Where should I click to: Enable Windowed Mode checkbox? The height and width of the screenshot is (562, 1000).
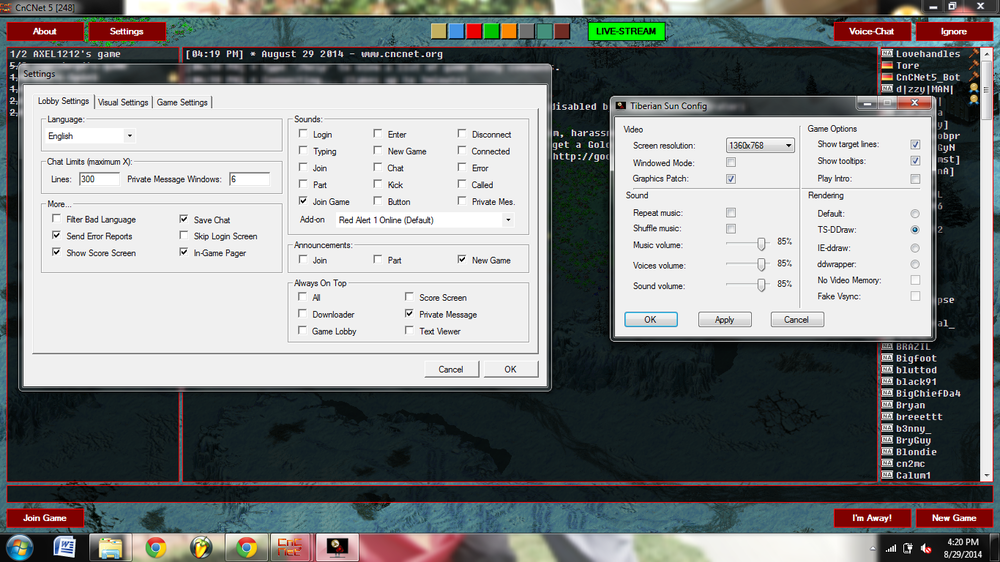pos(731,163)
